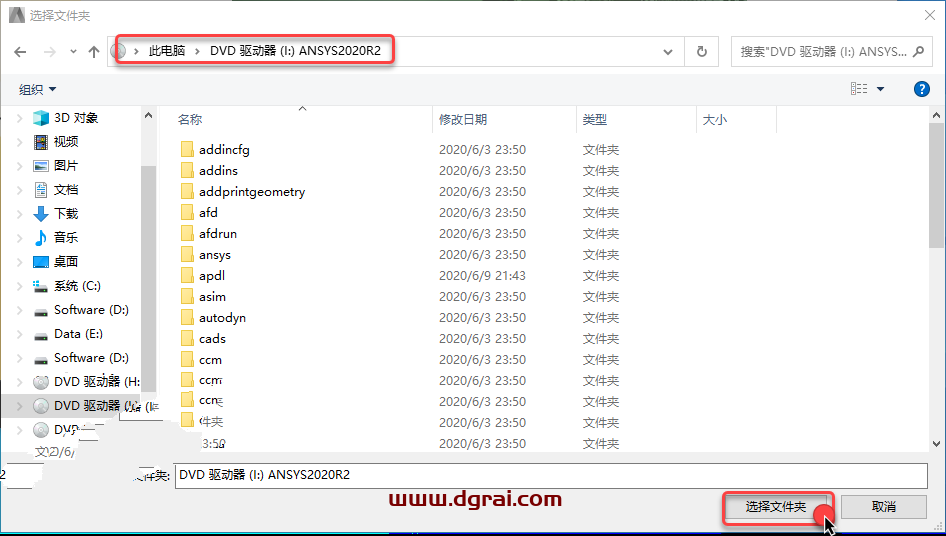Select the ccm folder name
This screenshot has height=536, width=946.
211,360
